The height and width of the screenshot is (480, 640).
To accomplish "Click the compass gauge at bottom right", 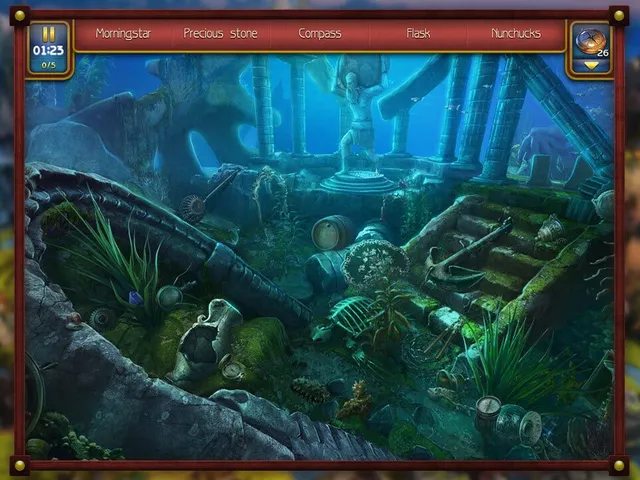I will (488, 408).
